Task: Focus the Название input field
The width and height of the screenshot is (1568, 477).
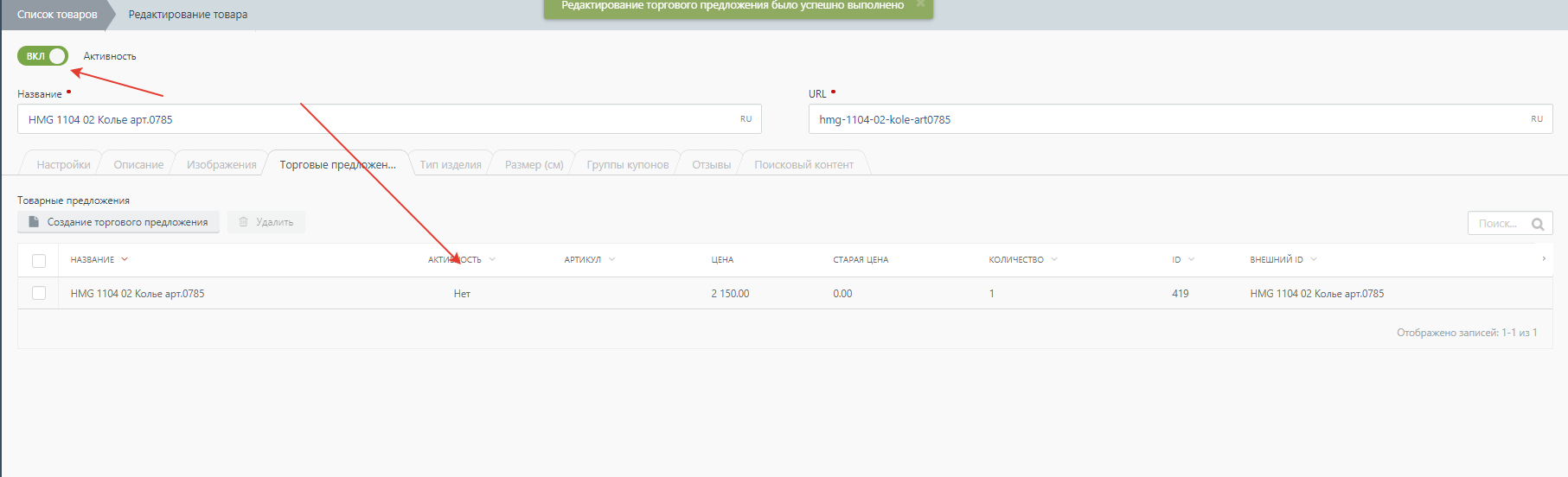Action: pos(389,119)
